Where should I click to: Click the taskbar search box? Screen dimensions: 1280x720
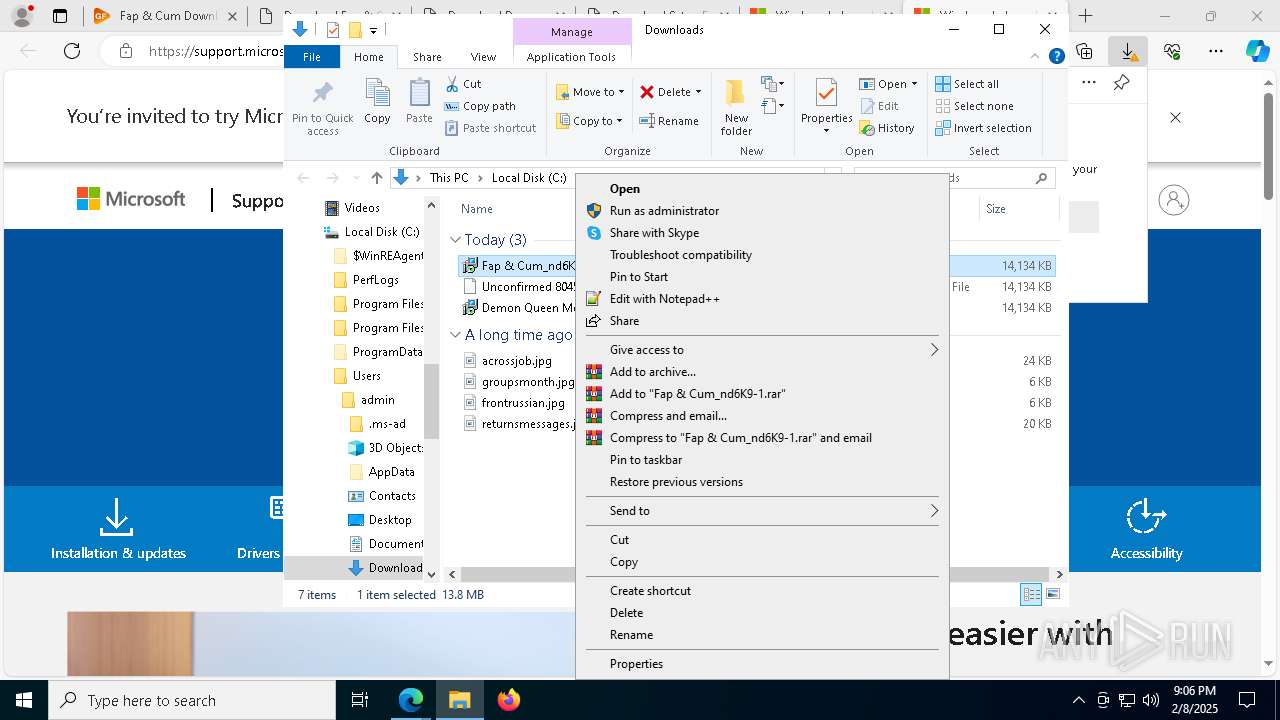click(x=192, y=700)
